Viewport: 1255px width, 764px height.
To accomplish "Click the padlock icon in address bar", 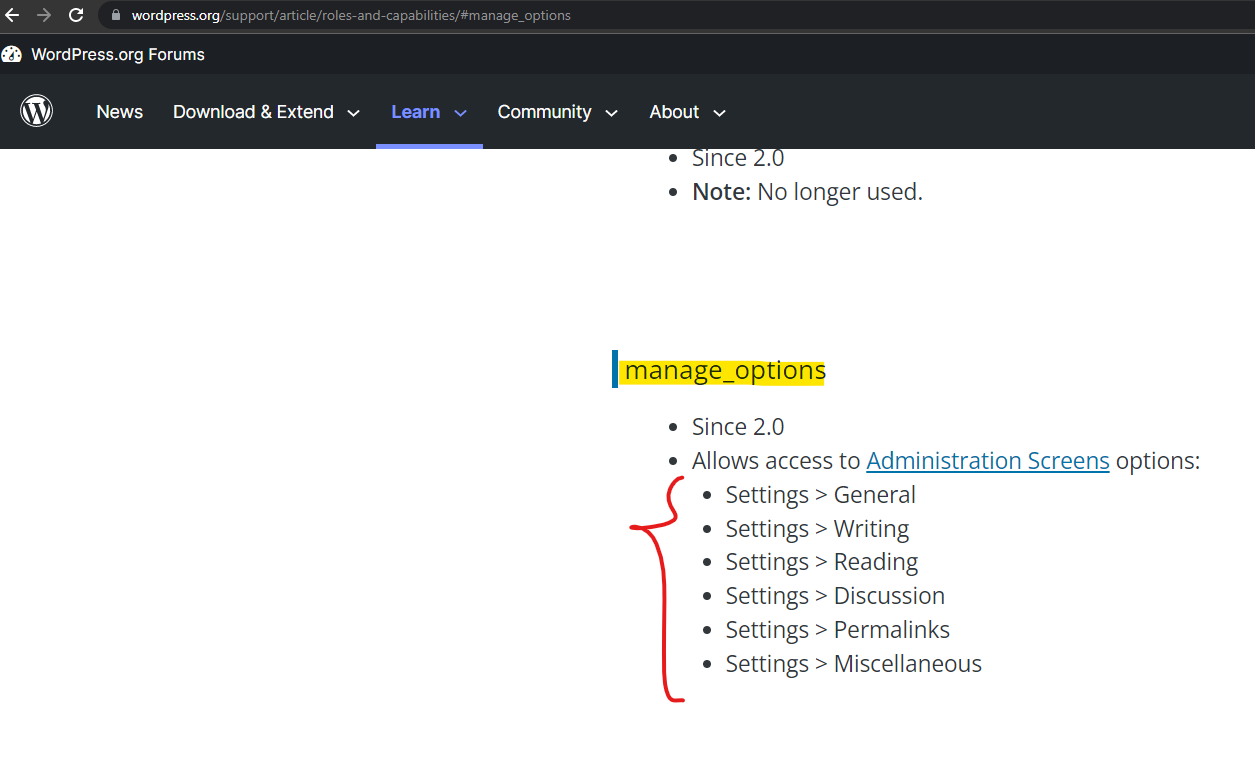I will click(x=116, y=15).
